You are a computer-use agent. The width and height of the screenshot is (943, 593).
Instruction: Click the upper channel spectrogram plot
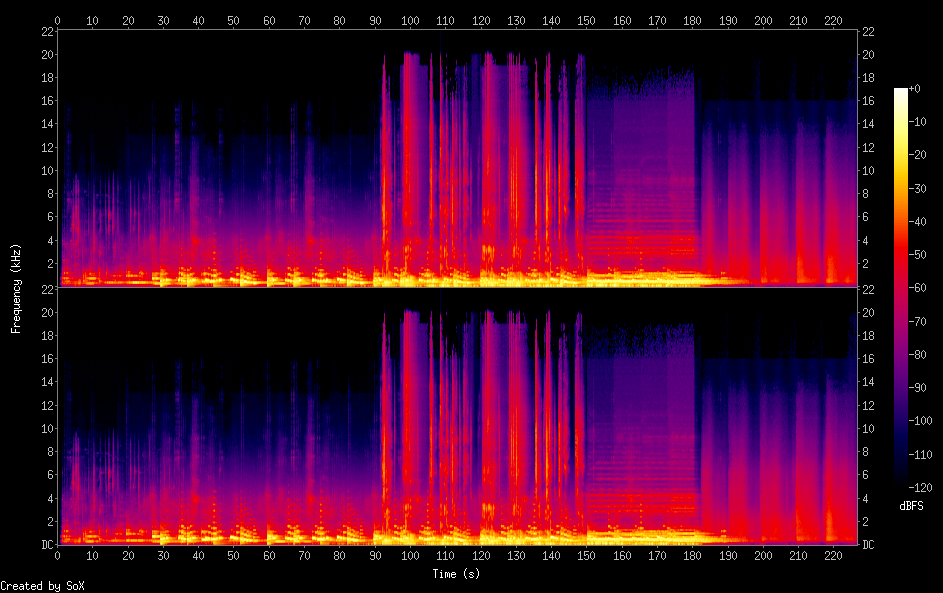click(x=457, y=158)
